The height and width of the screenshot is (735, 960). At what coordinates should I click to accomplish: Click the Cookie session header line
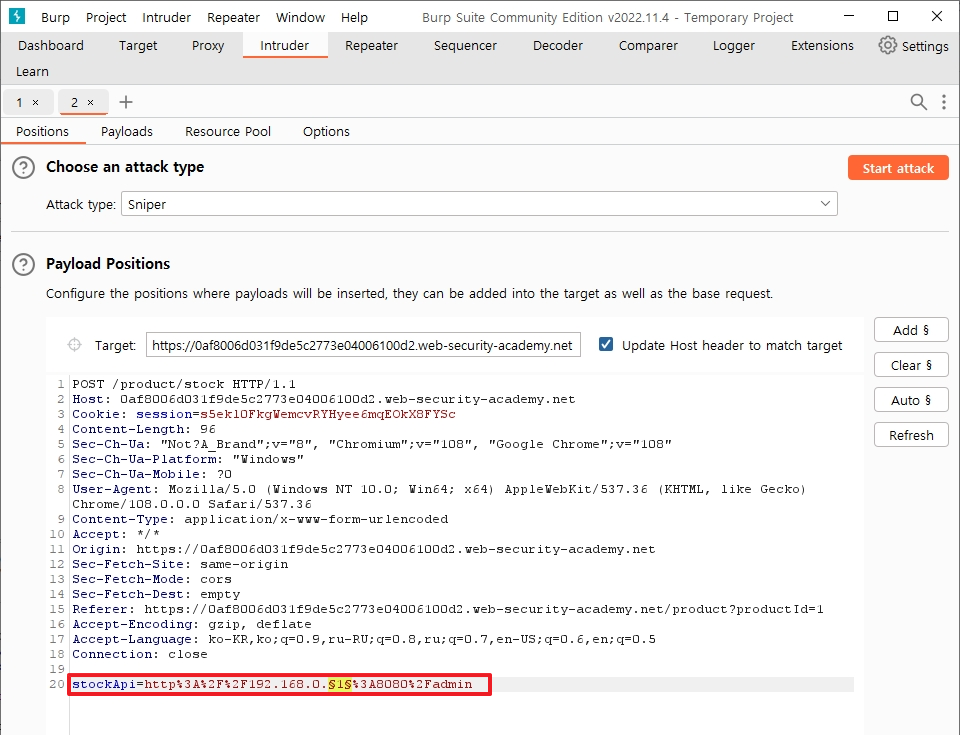(264, 414)
